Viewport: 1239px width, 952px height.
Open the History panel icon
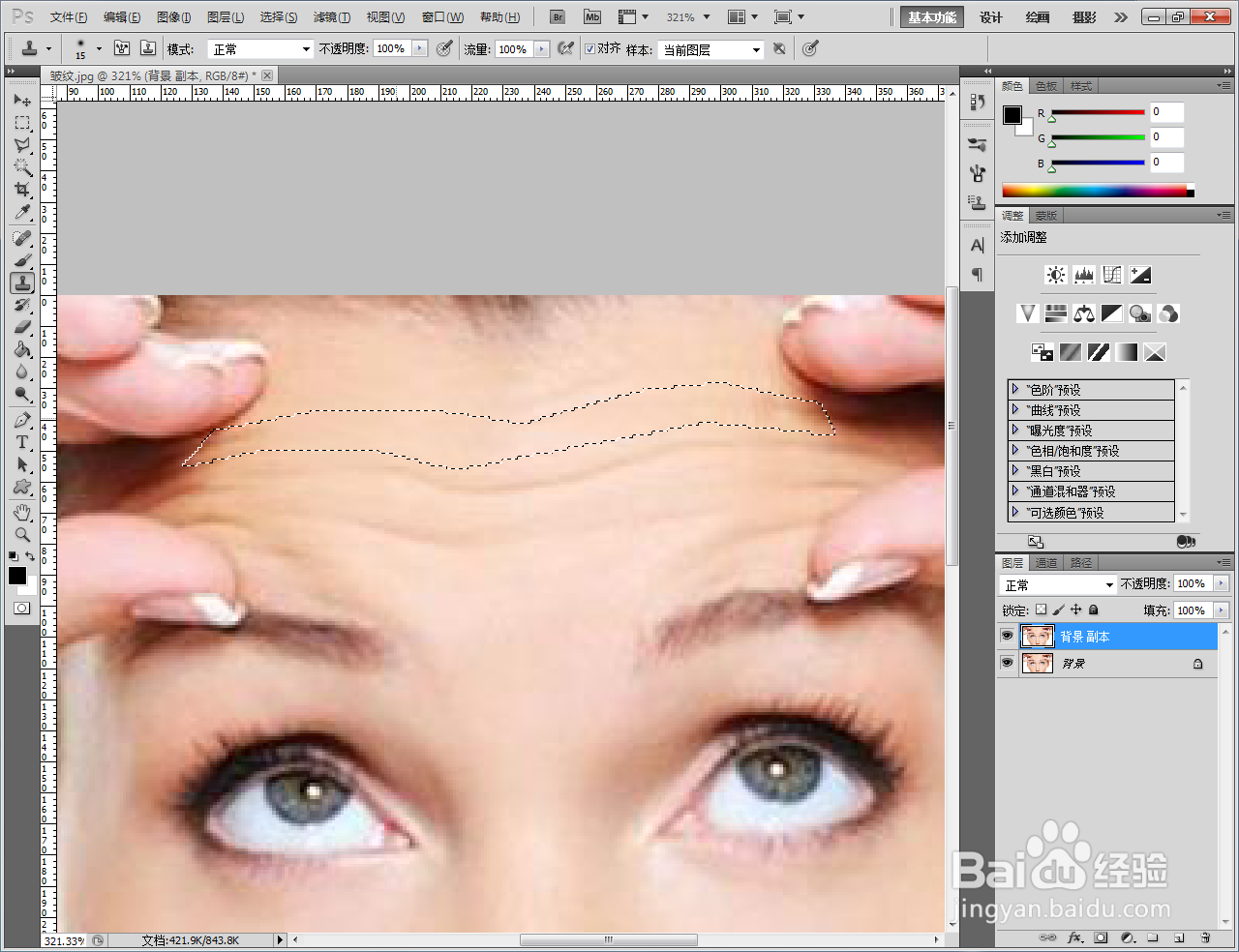pyautogui.click(x=978, y=103)
